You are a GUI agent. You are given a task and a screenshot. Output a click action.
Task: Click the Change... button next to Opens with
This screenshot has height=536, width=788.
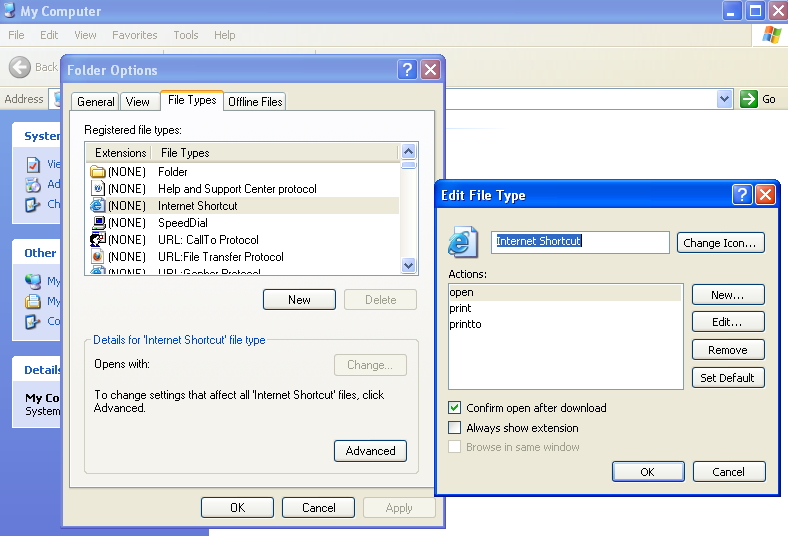tap(370, 365)
